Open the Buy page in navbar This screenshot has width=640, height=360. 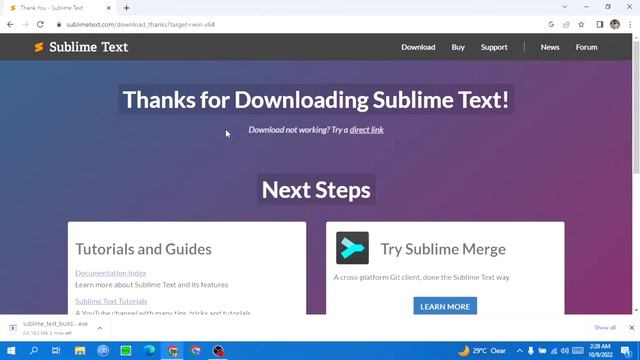click(458, 47)
